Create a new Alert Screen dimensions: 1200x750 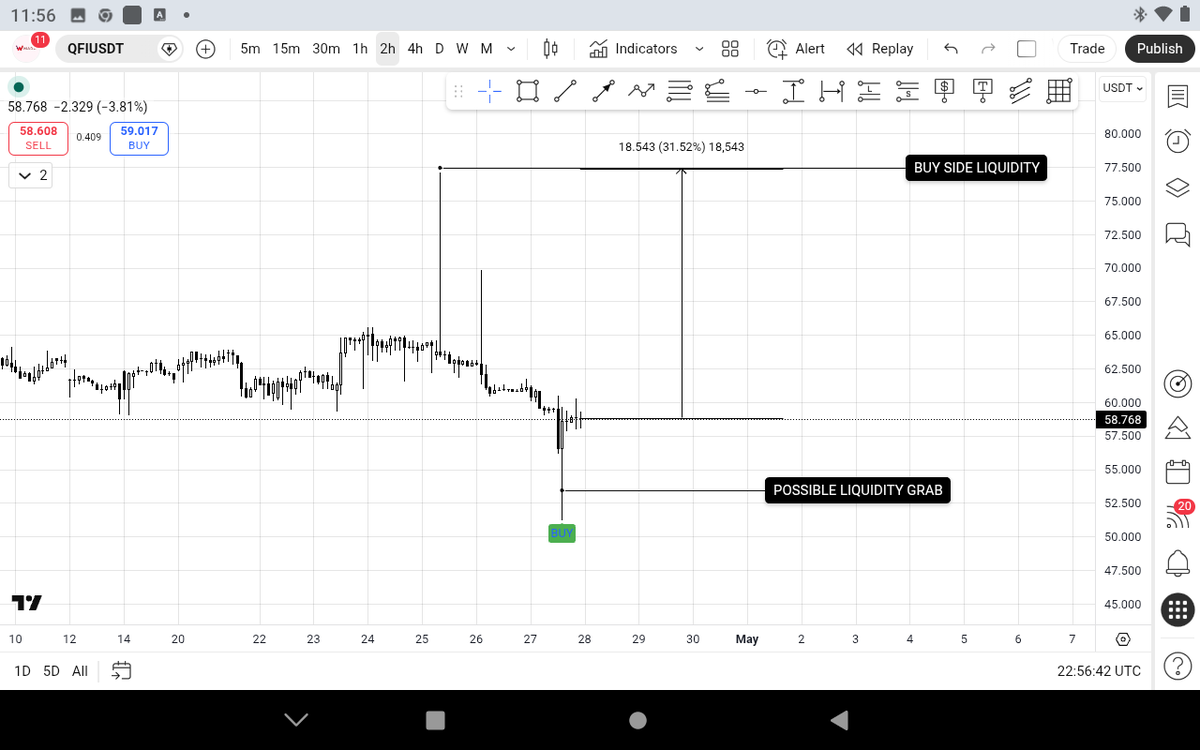(x=796, y=48)
